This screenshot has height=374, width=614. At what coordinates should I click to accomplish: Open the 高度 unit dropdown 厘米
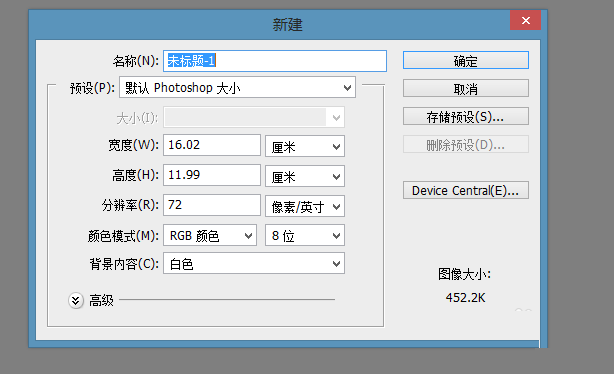click(x=305, y=176)
